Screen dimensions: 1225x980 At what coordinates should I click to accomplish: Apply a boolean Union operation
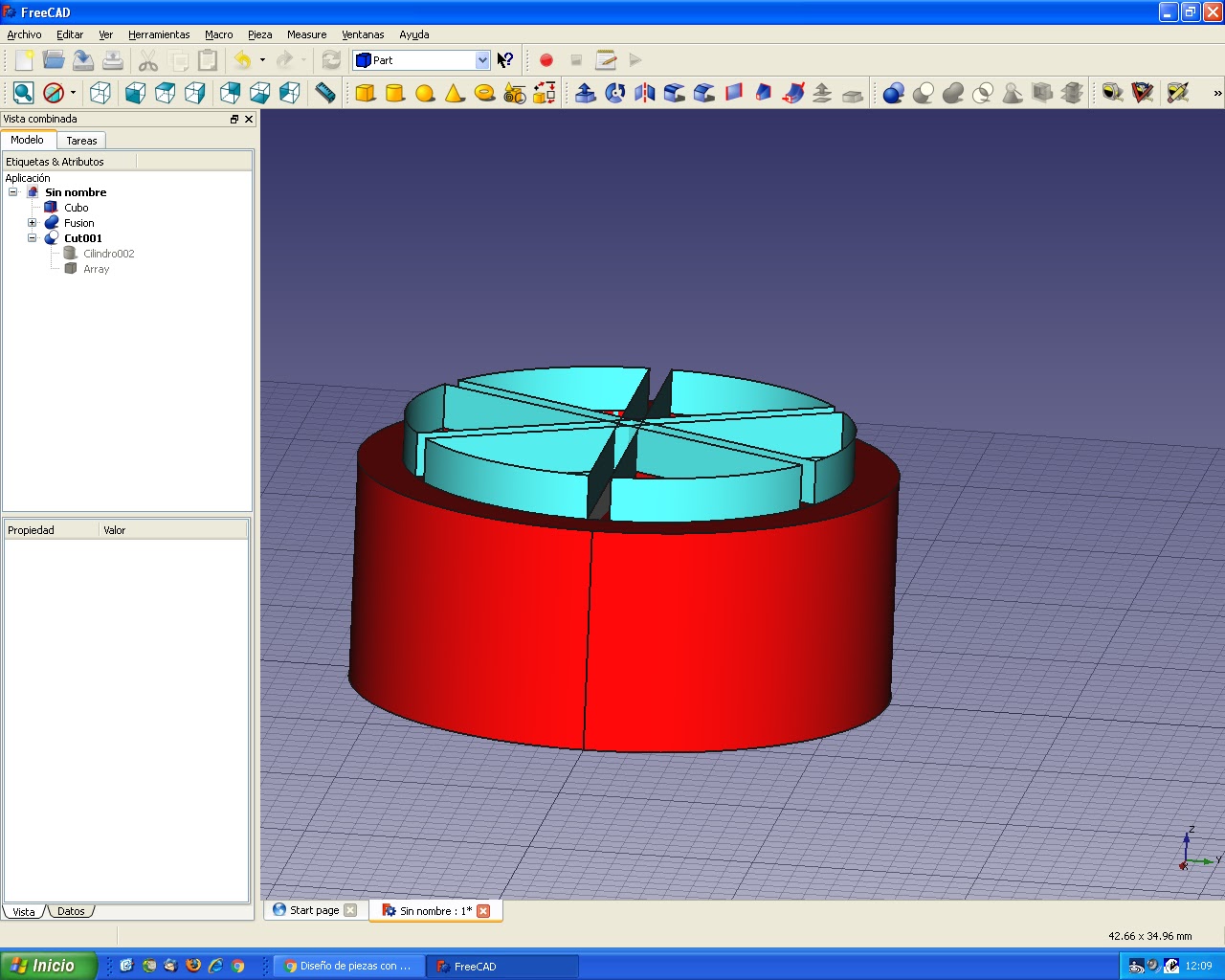pos(952,93)
